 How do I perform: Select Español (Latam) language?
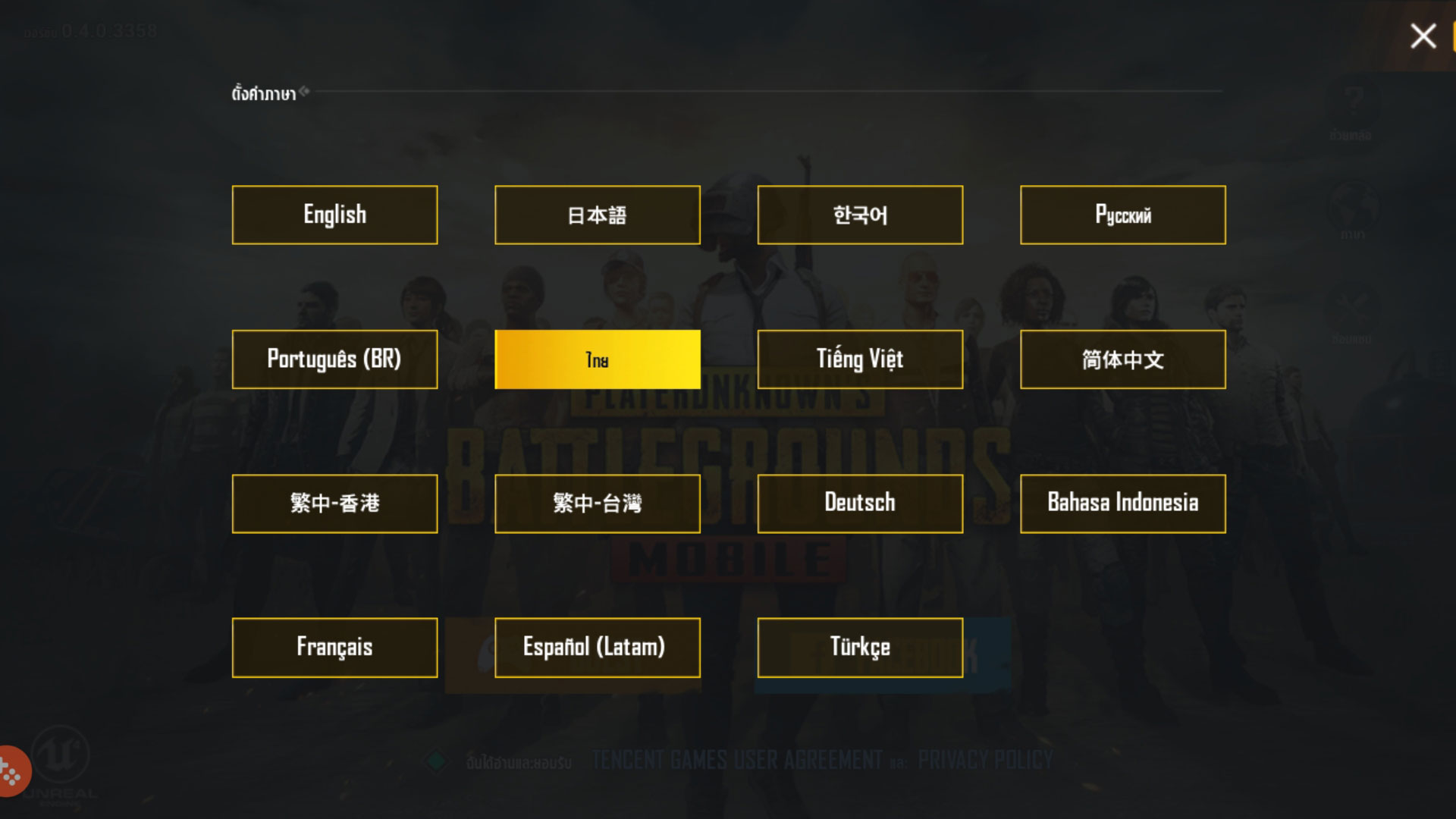point(597,648)
